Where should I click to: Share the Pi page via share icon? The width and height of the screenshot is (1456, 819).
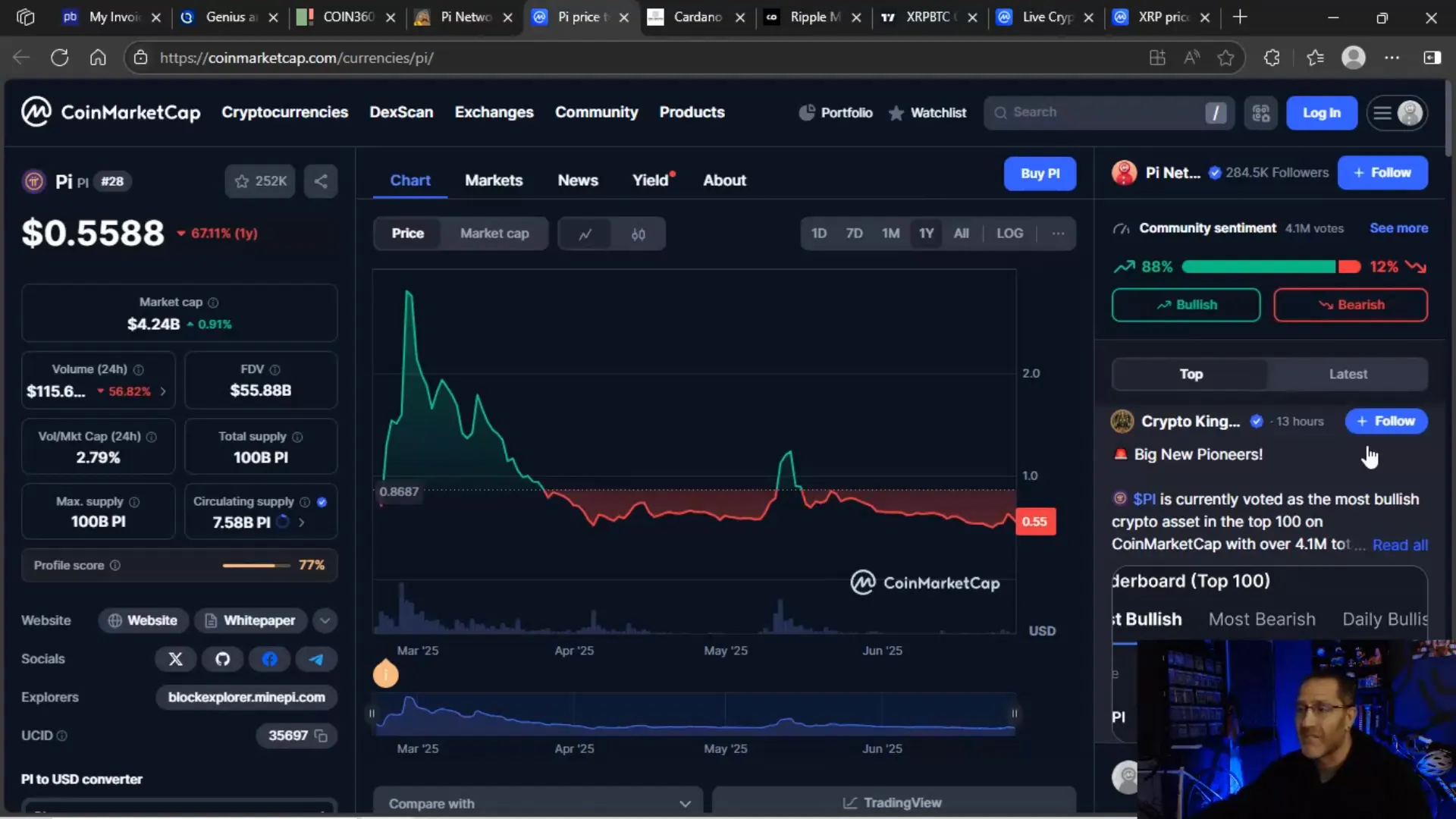coord(321,181)
